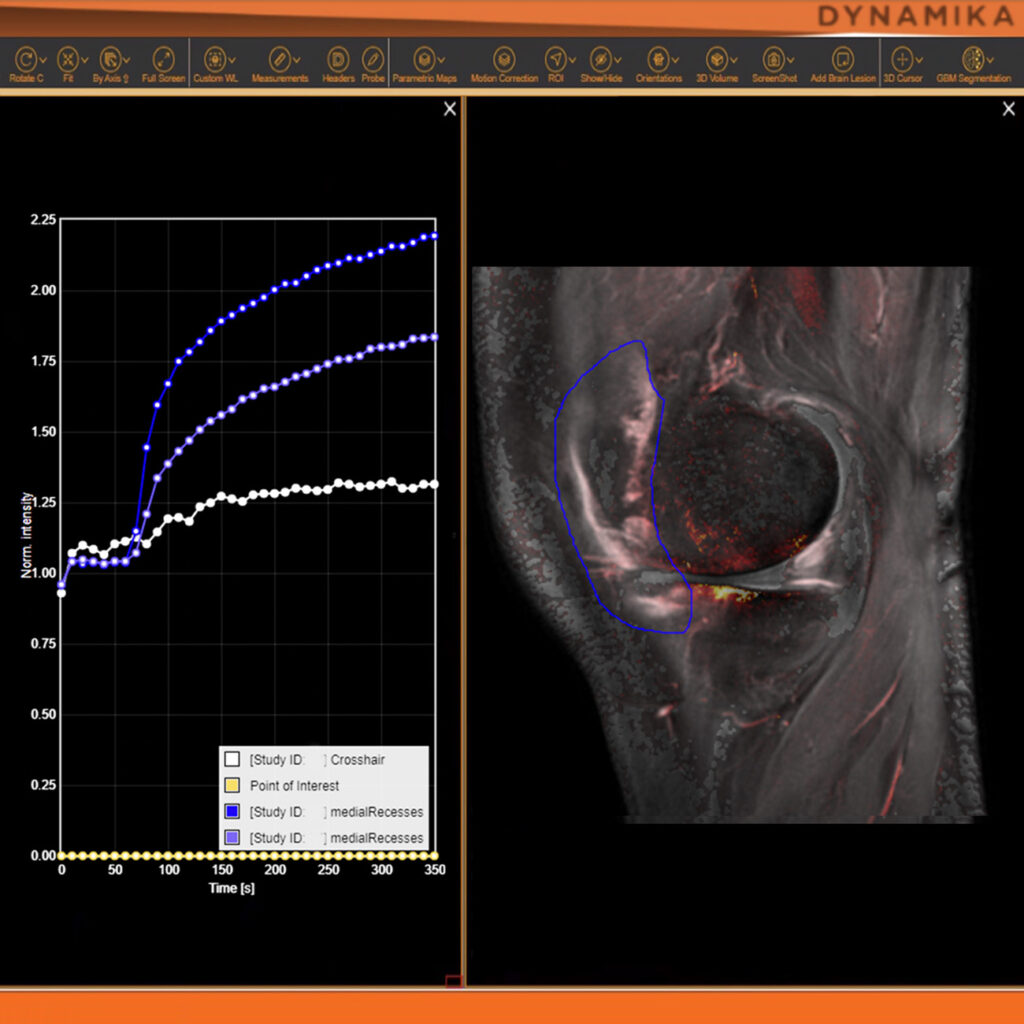Select the Probe tool

click(372, 59)
